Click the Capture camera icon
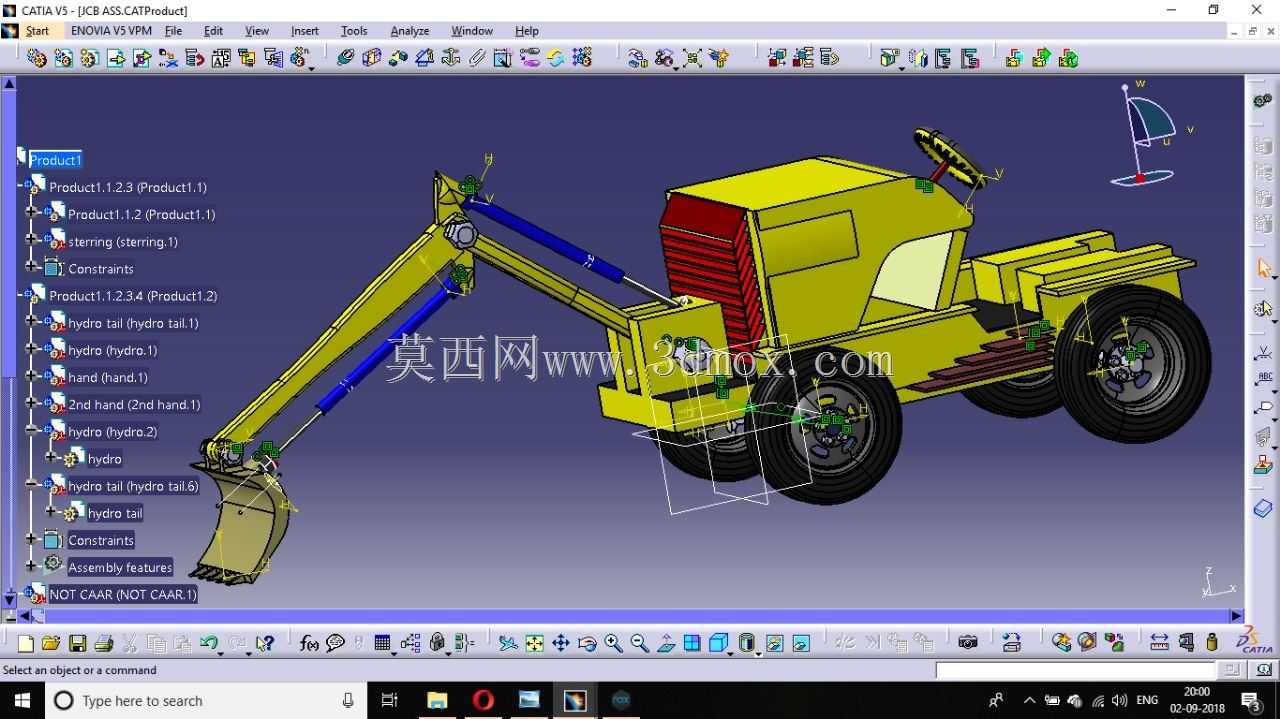The image size is (1280, 719). [967, 643]
